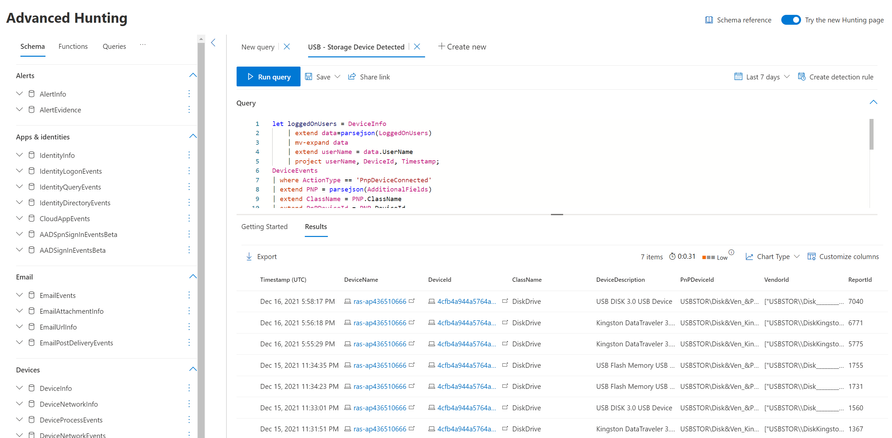The width and height of the screenshot is (892, 438).
Task: Click Create detection rule
Action: tap(836, 77)
